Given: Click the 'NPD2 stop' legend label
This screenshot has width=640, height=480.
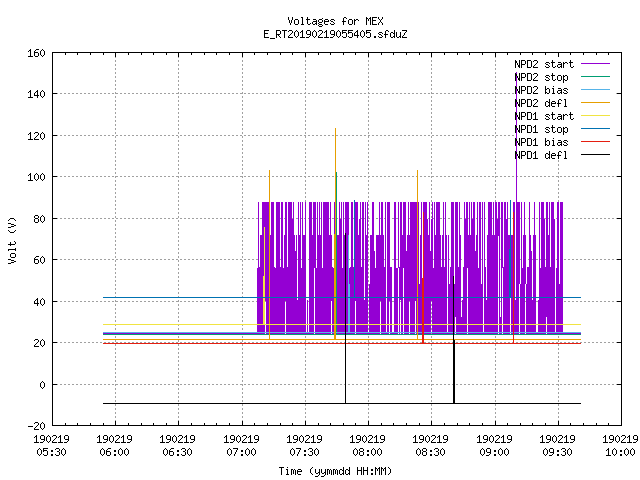Looking at the screenshot, I should pos(541,77).
